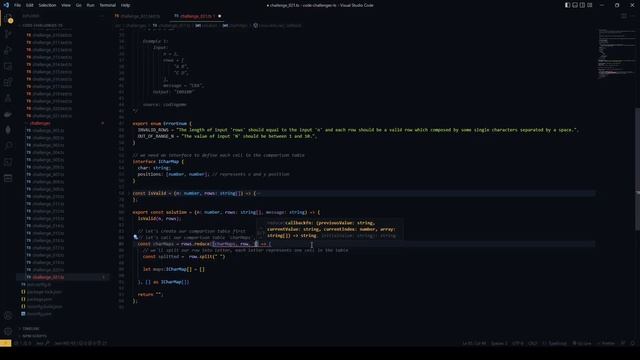Image resolution: width=640 pixels, height=360 pixels.
Task: Change indentation via Spaces: 2
Action: pos(499,343)
